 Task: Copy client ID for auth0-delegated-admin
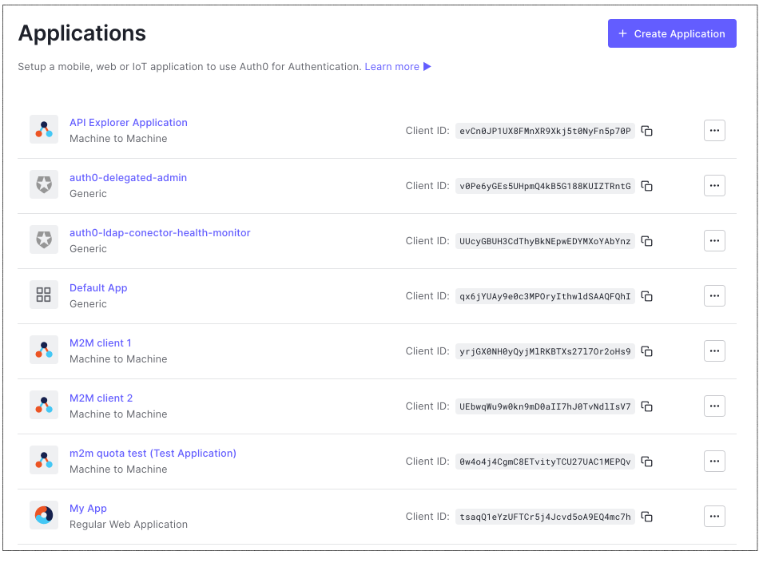point(647,186)
